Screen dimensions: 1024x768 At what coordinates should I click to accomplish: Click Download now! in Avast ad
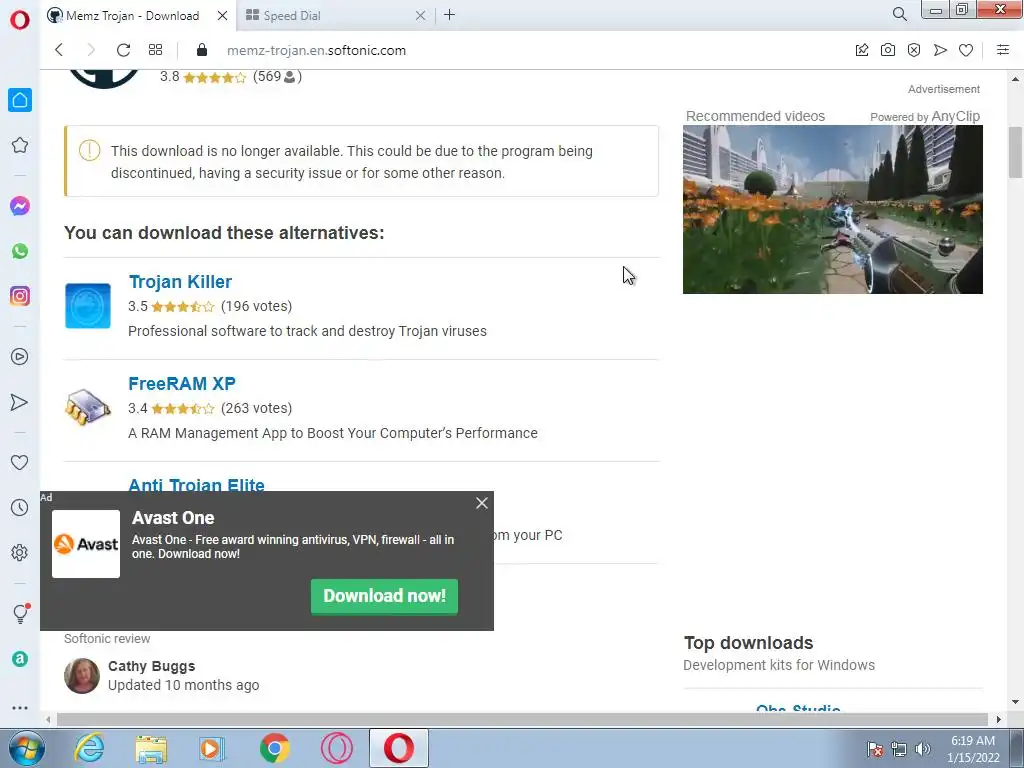384,596
